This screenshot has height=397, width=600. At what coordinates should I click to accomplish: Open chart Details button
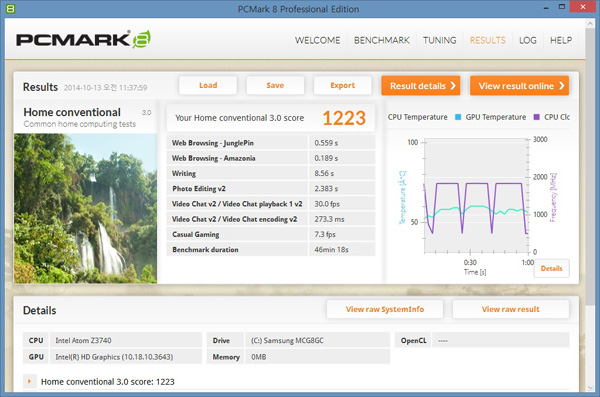point(551,268)
